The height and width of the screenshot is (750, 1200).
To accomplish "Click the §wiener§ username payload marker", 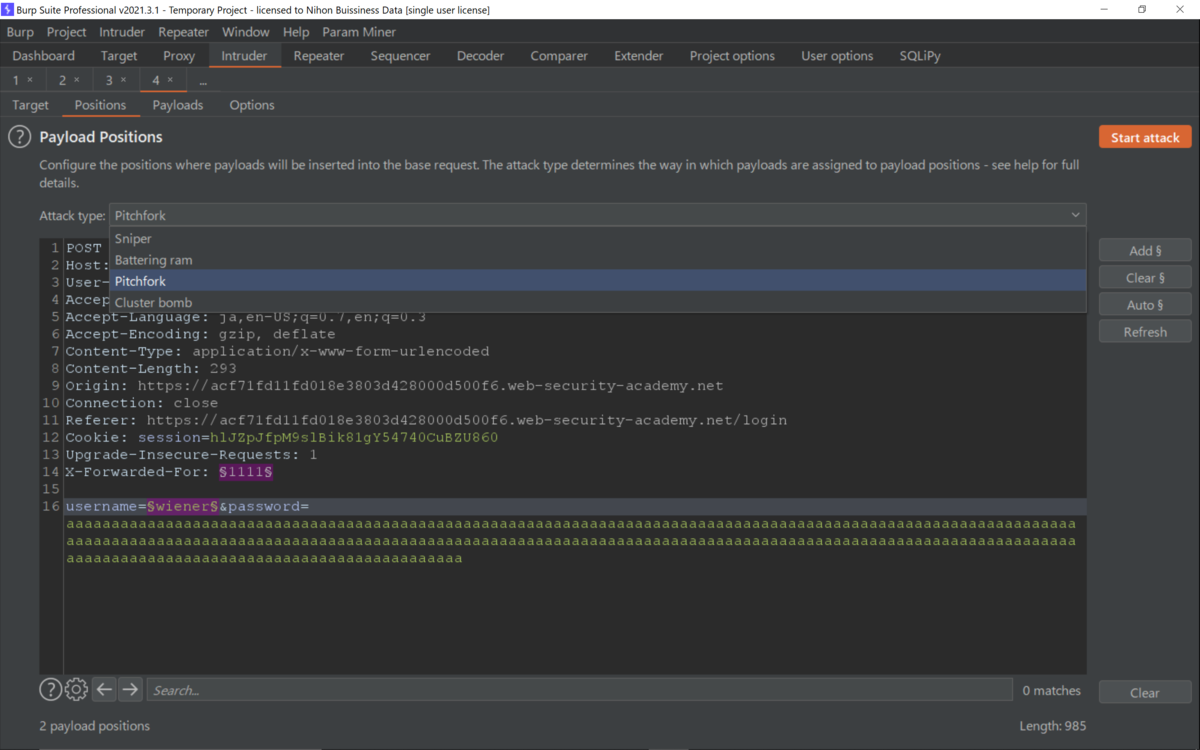I will pyautogui.click(x=183, y=507).
